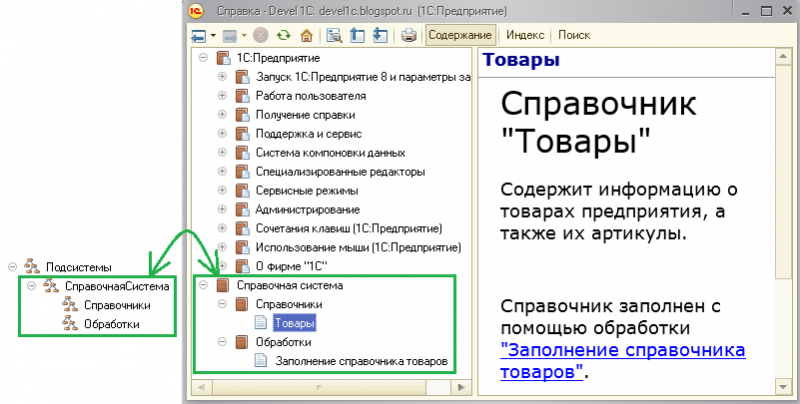800x404 pixels.
Task: Expand the Работа пользователя node
Action: coord(222,95)
